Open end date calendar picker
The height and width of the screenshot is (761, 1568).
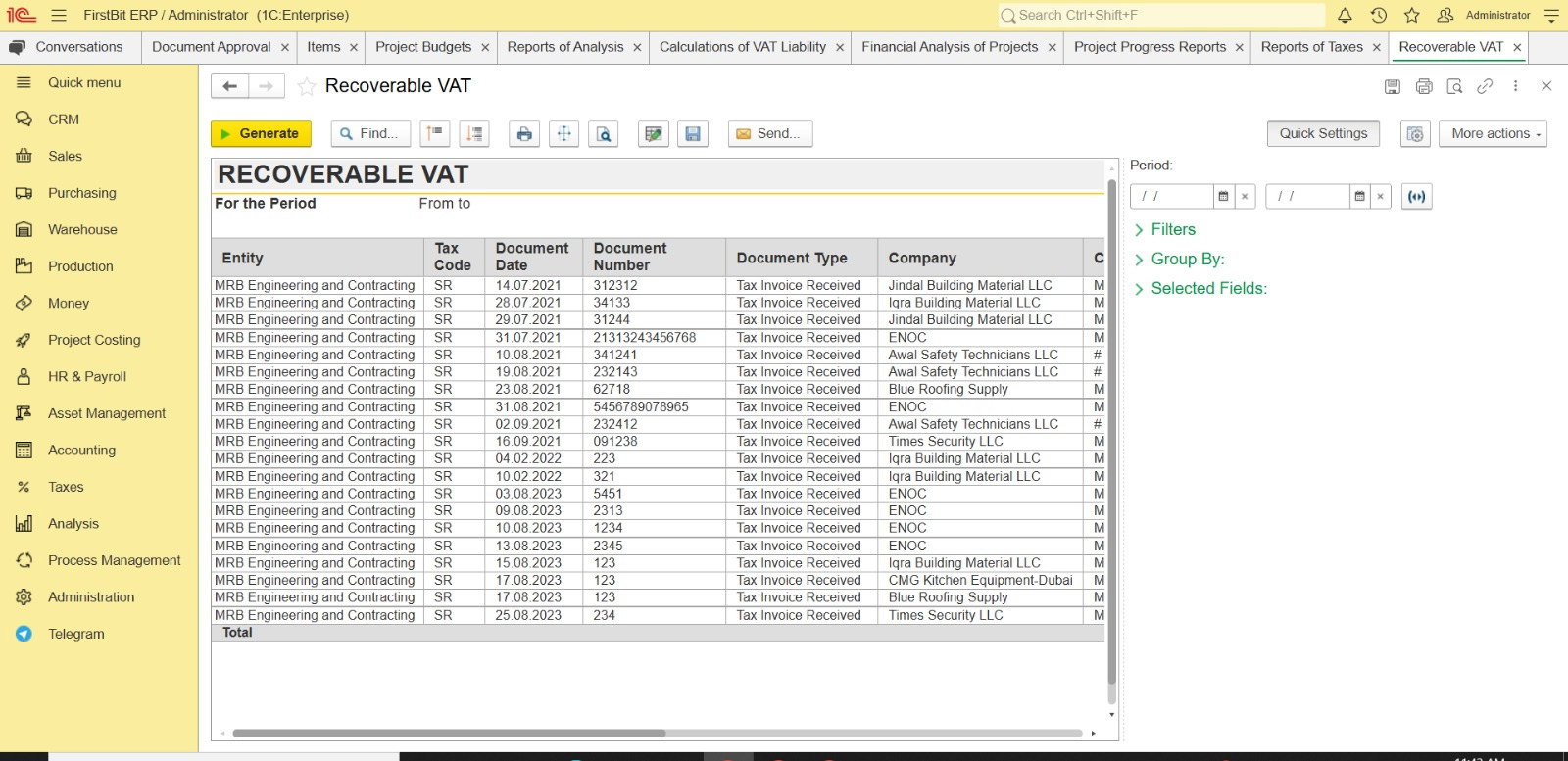point(1359,196)
